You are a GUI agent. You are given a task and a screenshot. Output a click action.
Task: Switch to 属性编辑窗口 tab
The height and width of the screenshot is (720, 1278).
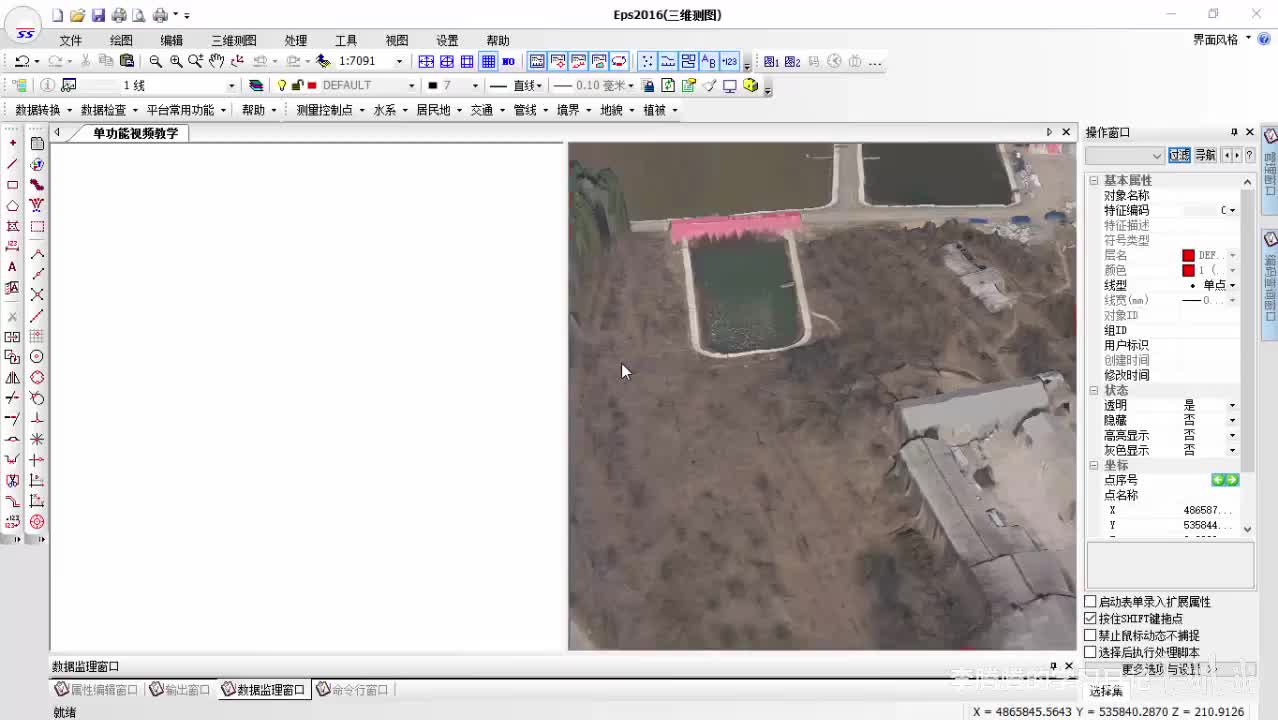97,690
